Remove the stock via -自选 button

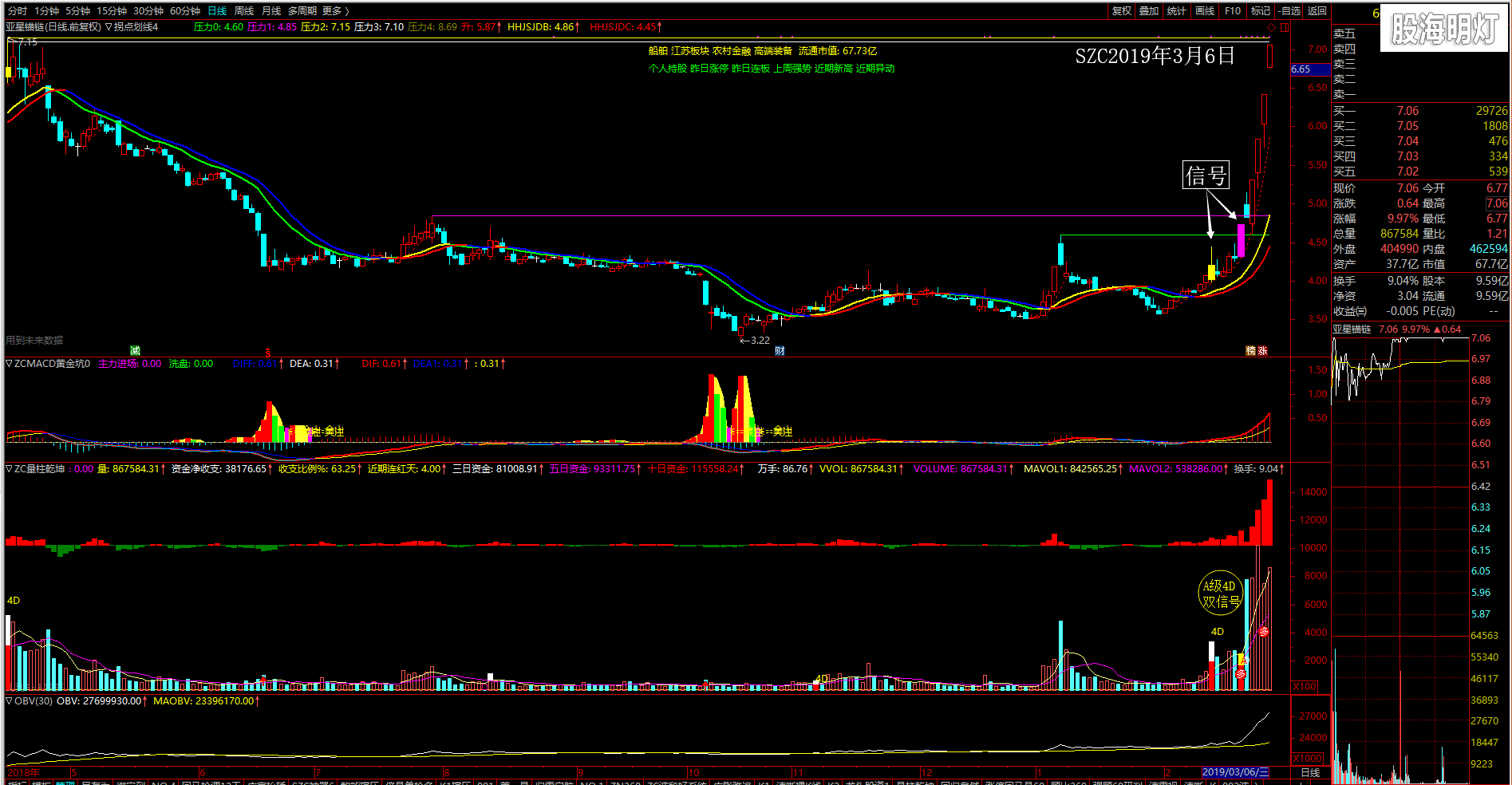click(1289, 10)
